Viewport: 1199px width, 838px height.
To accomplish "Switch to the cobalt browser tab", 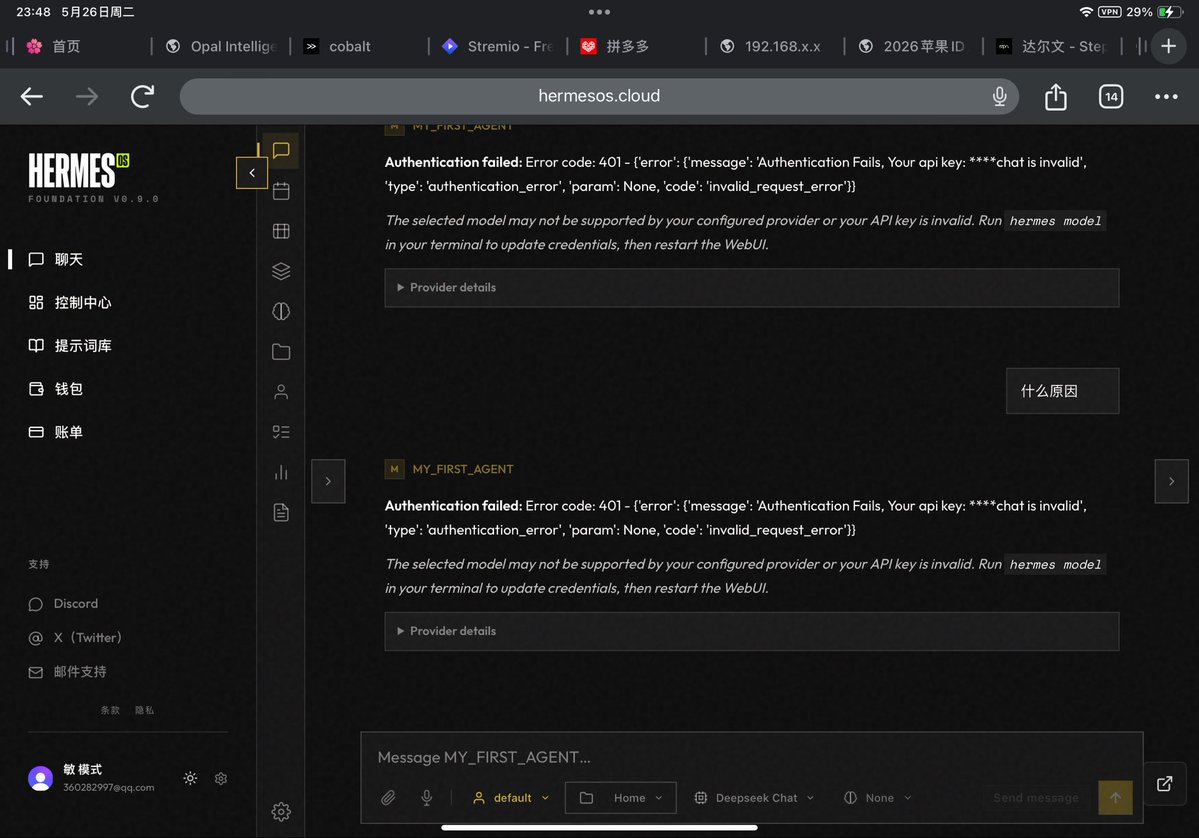I will (358, 47).
